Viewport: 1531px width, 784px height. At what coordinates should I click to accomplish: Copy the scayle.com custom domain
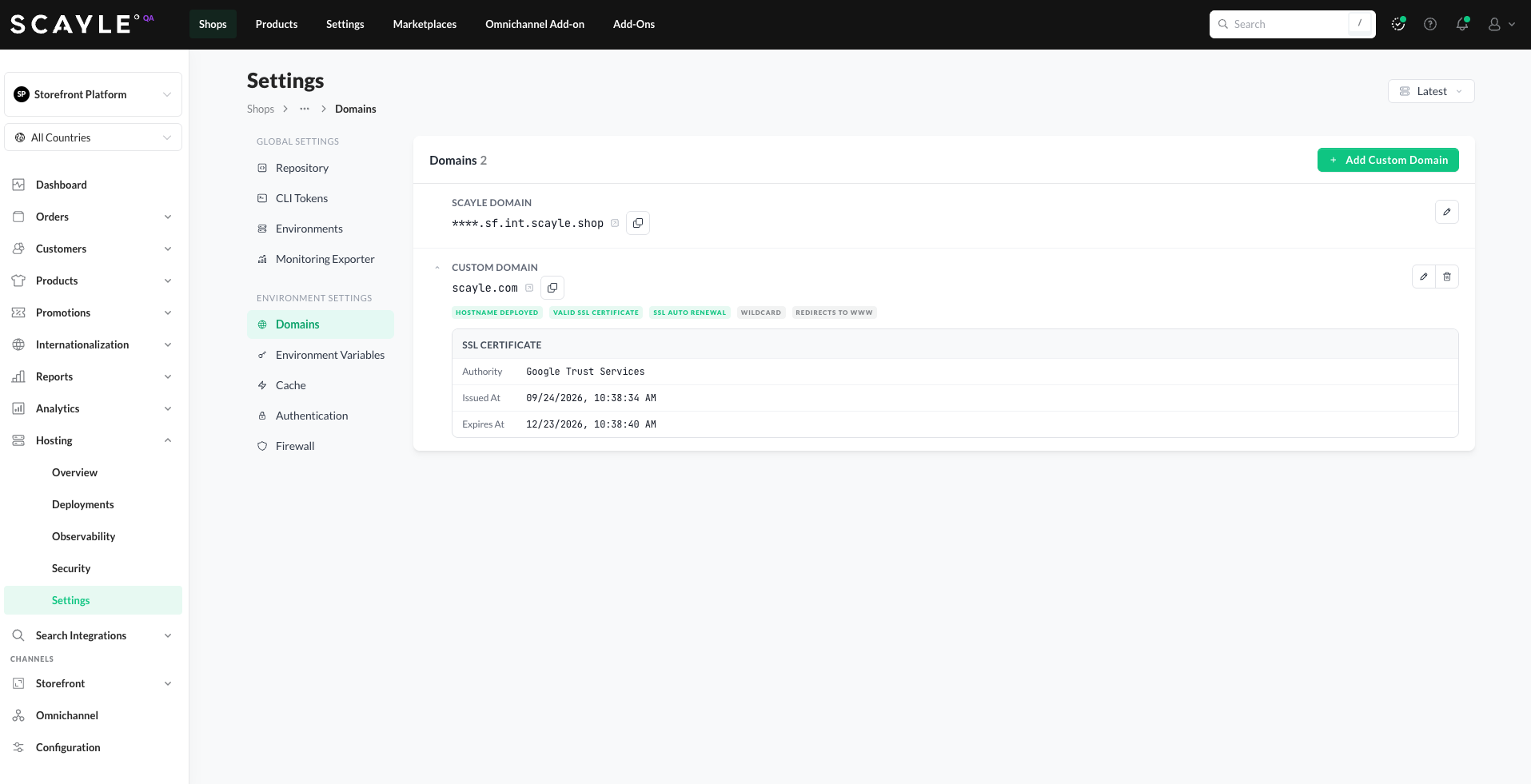(552, 288)
